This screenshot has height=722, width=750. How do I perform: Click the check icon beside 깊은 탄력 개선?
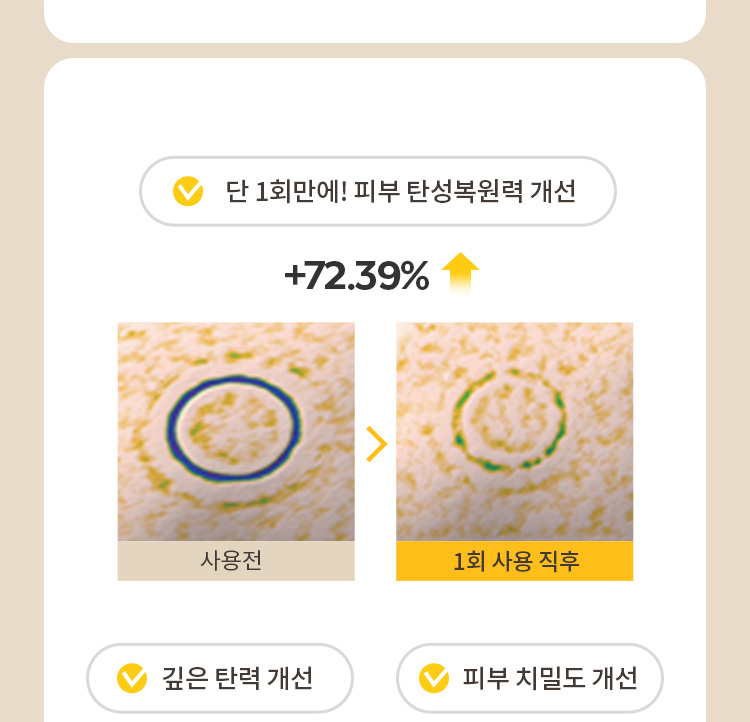pos(132,678)
